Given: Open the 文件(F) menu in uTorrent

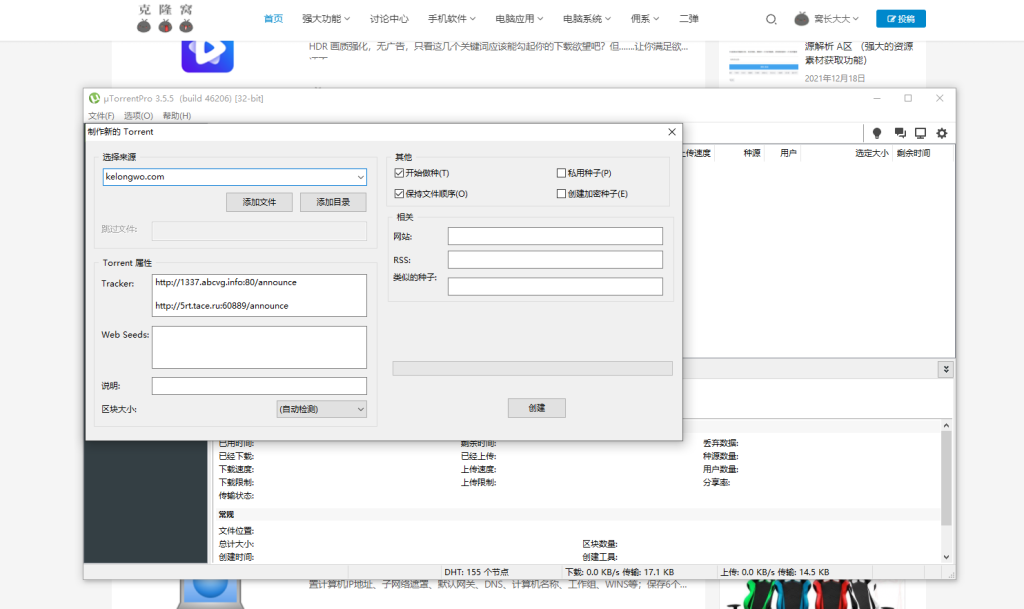Looking at the screenshot, I should coord(101,116).
